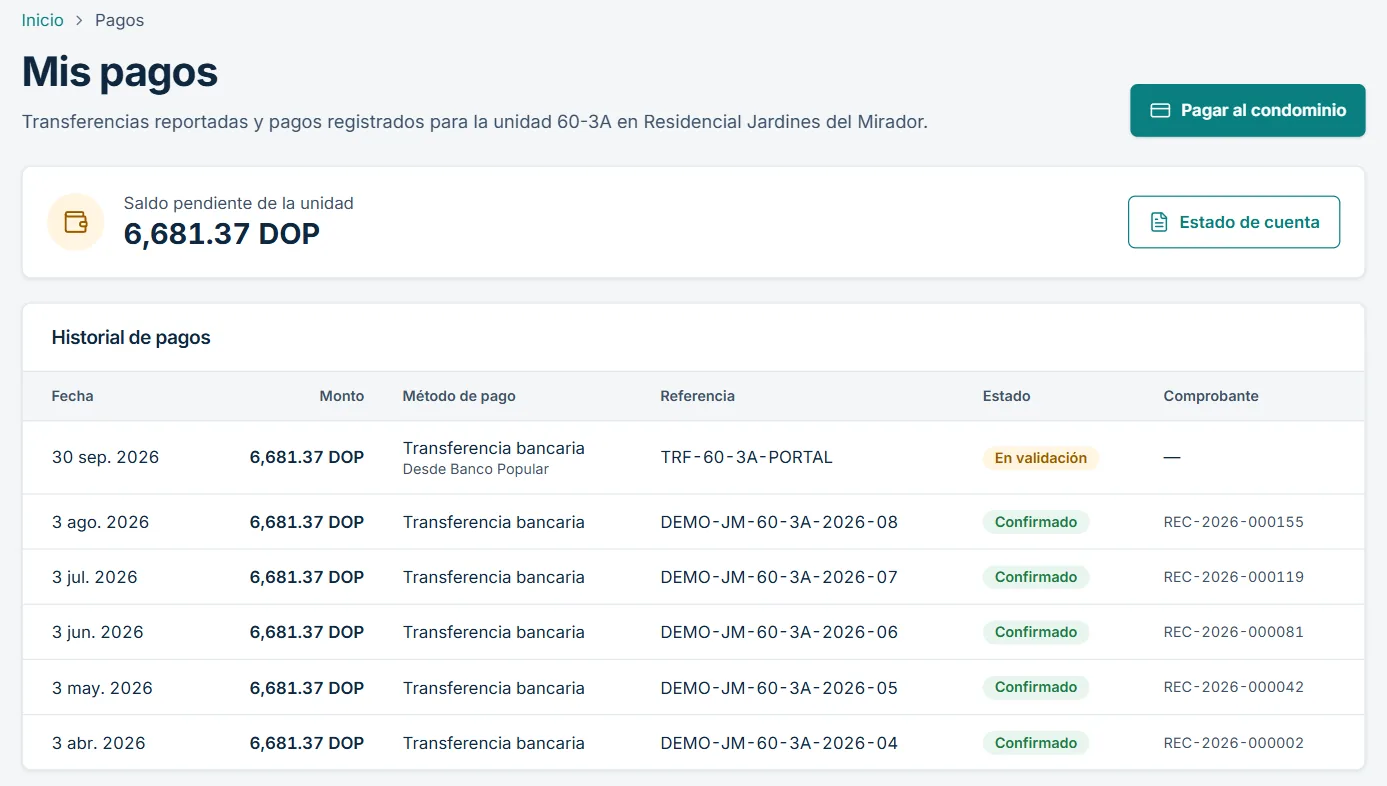
Task: Open receipt REC-2026-000002
Action: coord(1233,743)
